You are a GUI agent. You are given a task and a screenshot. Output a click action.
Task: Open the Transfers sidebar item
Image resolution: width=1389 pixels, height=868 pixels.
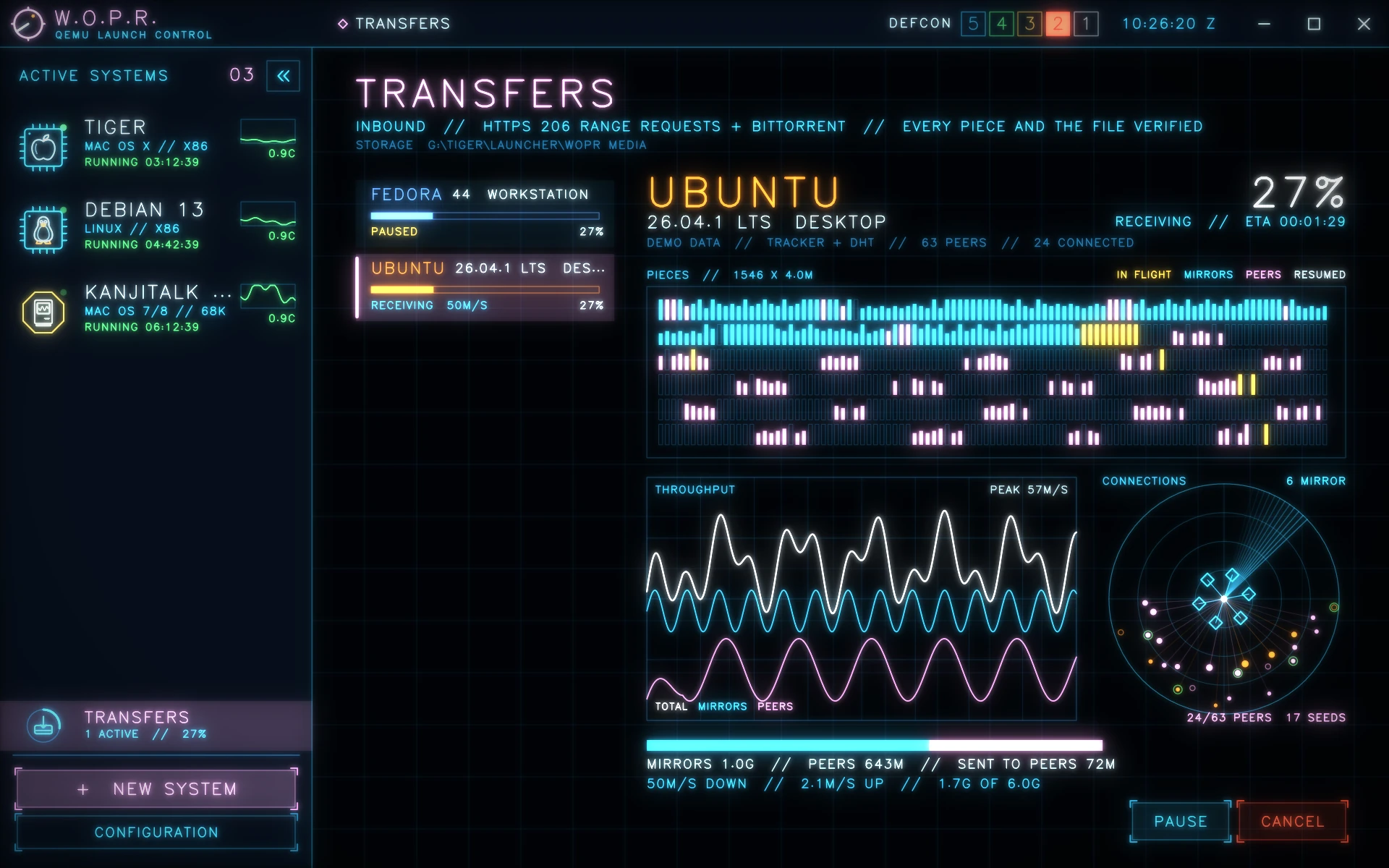point(156,726)
